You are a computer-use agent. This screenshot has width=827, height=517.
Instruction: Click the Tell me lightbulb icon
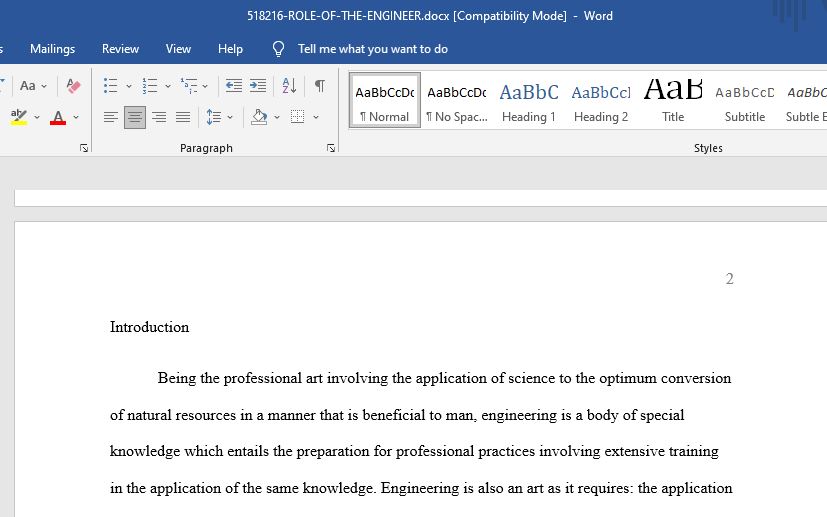[x=278, y=49]
